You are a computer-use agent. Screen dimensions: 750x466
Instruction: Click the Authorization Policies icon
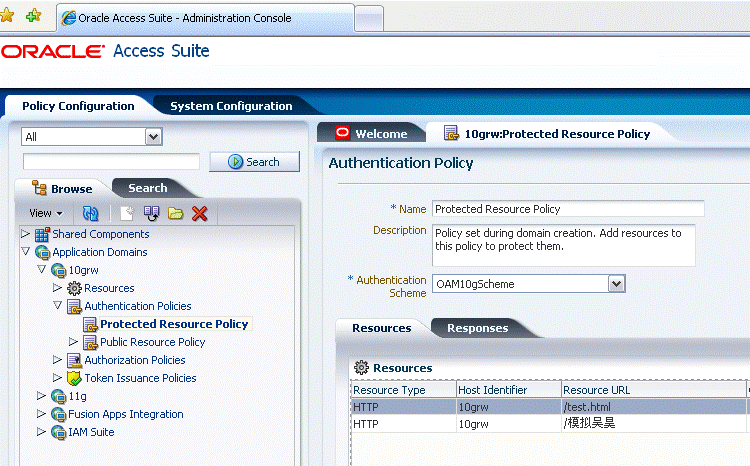[x=74, y=360]
